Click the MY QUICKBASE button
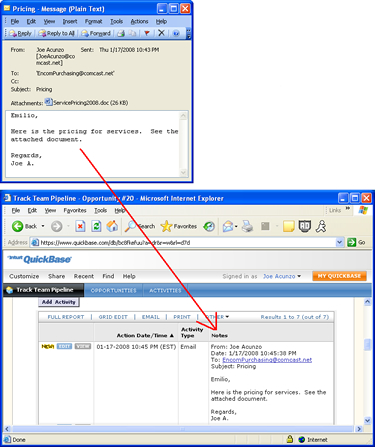This screenshot has width=375, height=447. [x=339, y=276]
